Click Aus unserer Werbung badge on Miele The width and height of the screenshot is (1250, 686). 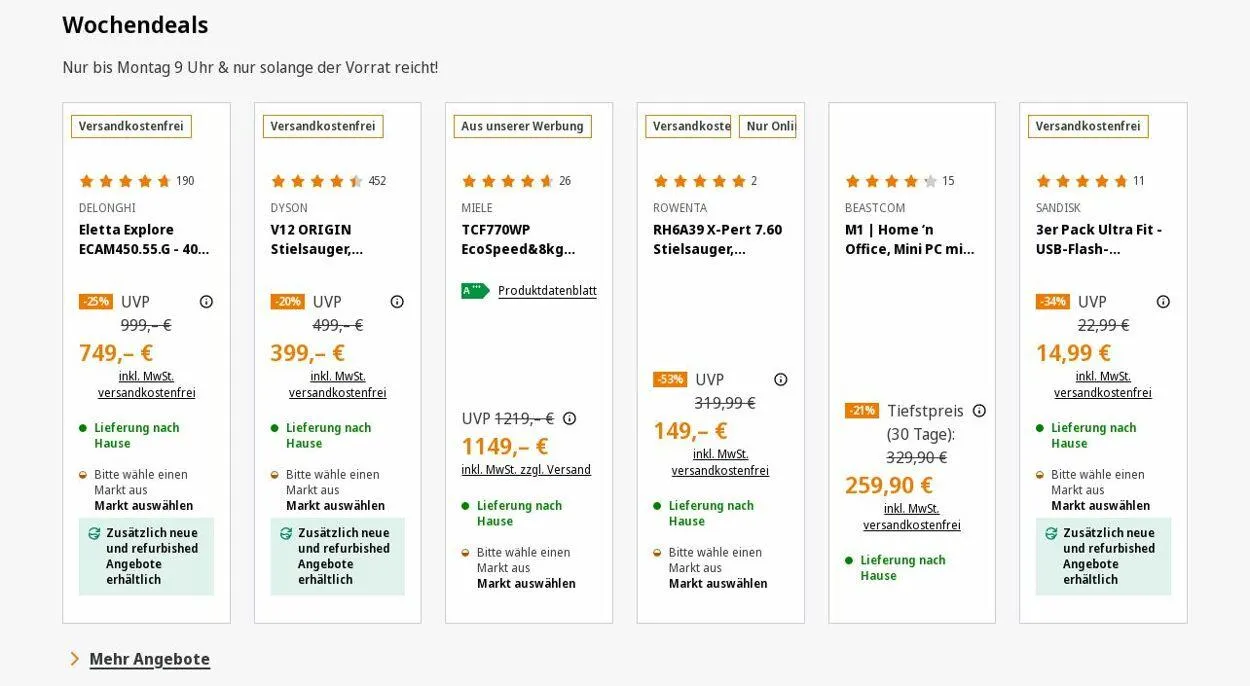tap(522, 127)
